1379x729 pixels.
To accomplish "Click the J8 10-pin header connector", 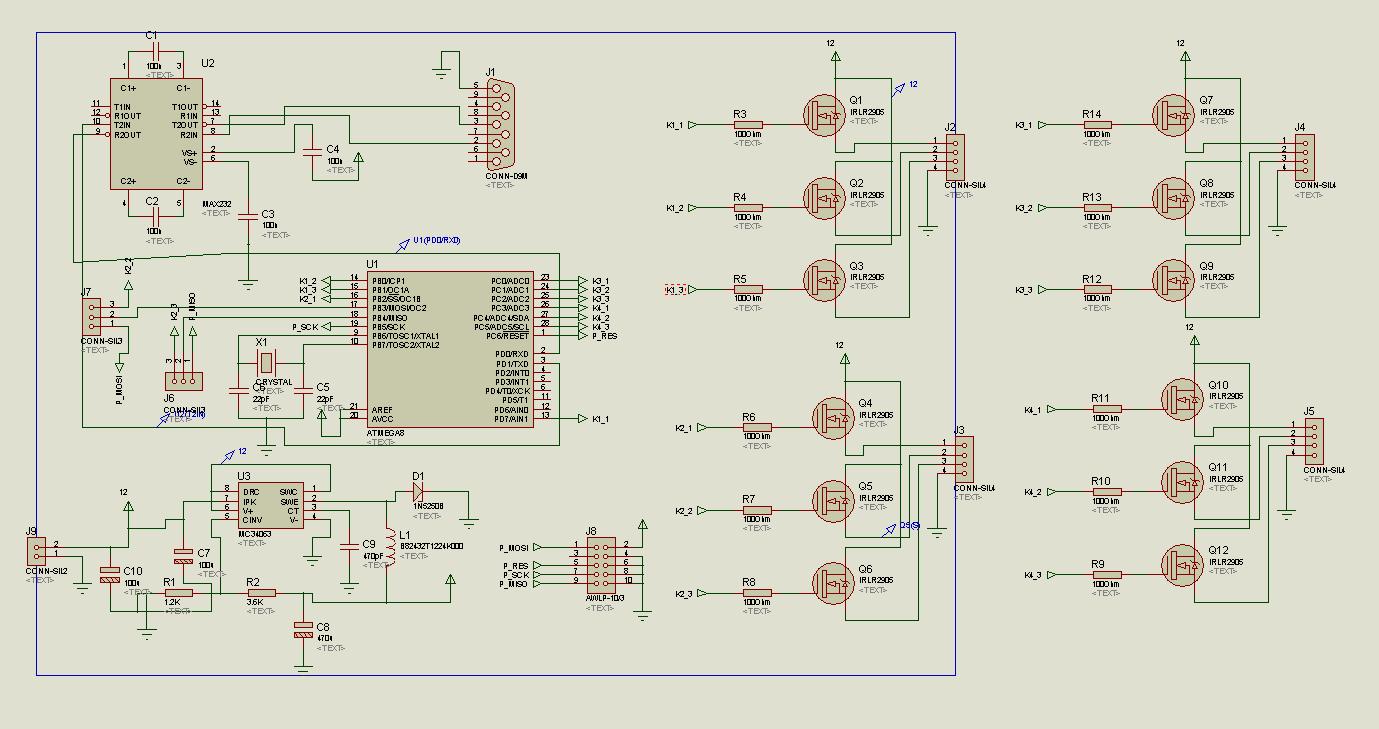I will [x=601, y=563].
